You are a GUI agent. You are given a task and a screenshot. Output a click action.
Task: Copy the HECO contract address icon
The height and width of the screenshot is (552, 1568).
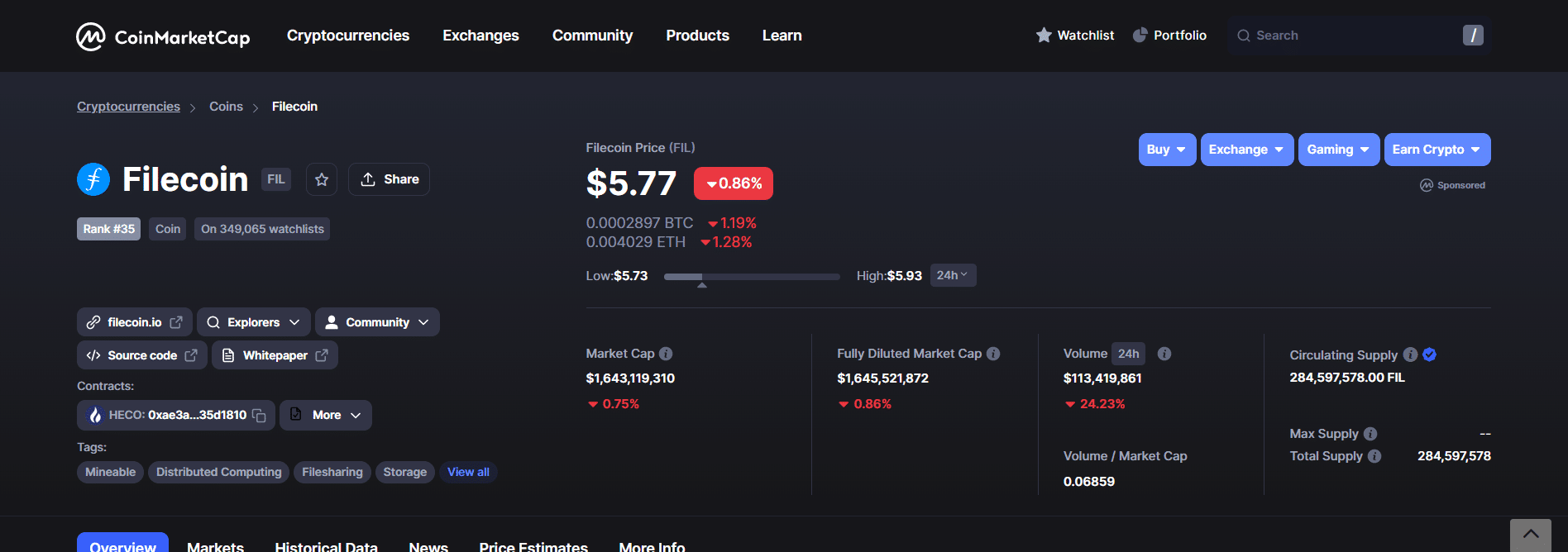click(259, 416)
